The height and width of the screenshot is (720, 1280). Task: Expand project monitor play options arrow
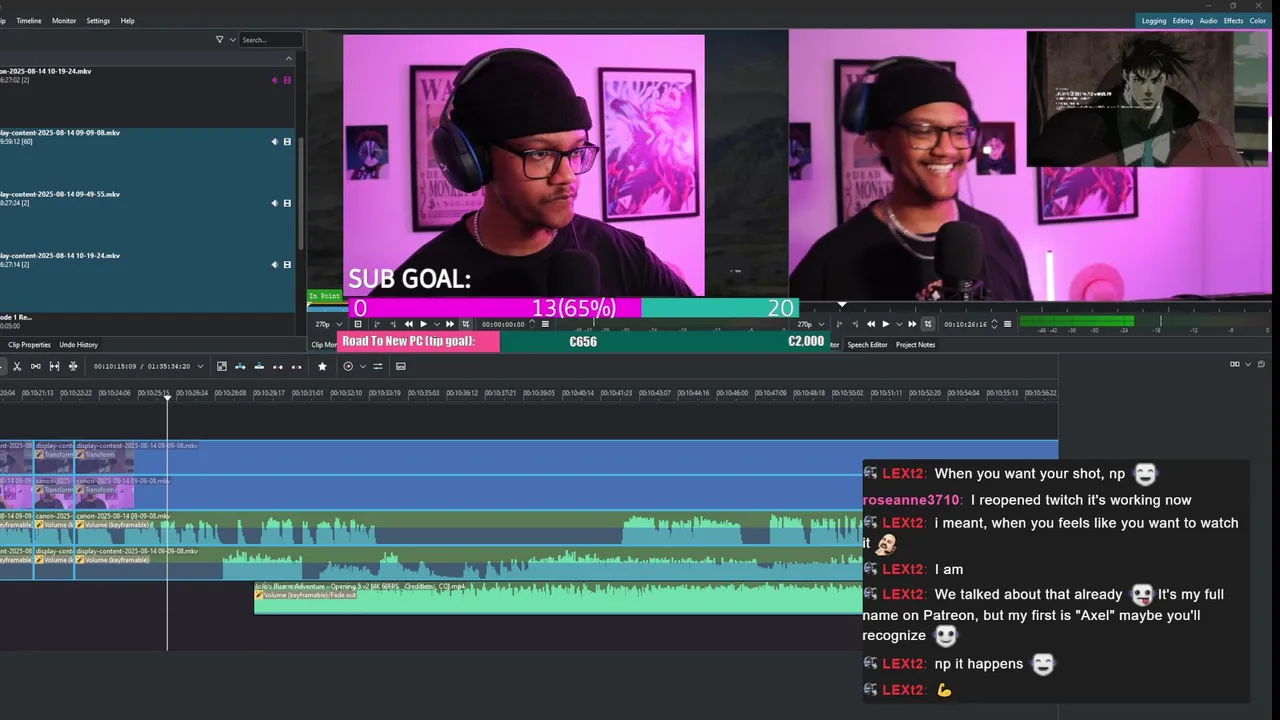(x=899, y=324)
